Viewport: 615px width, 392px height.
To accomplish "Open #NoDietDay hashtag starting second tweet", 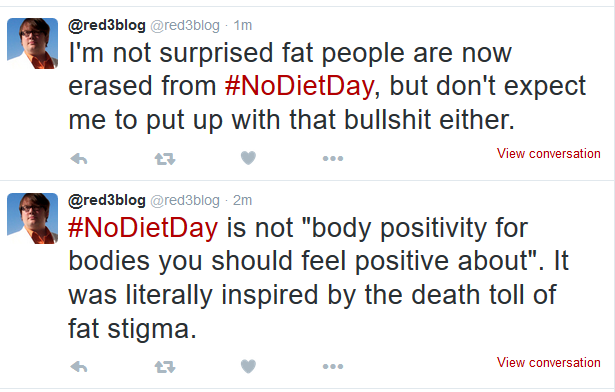I will pyautogui.click(x=143, y=228).
